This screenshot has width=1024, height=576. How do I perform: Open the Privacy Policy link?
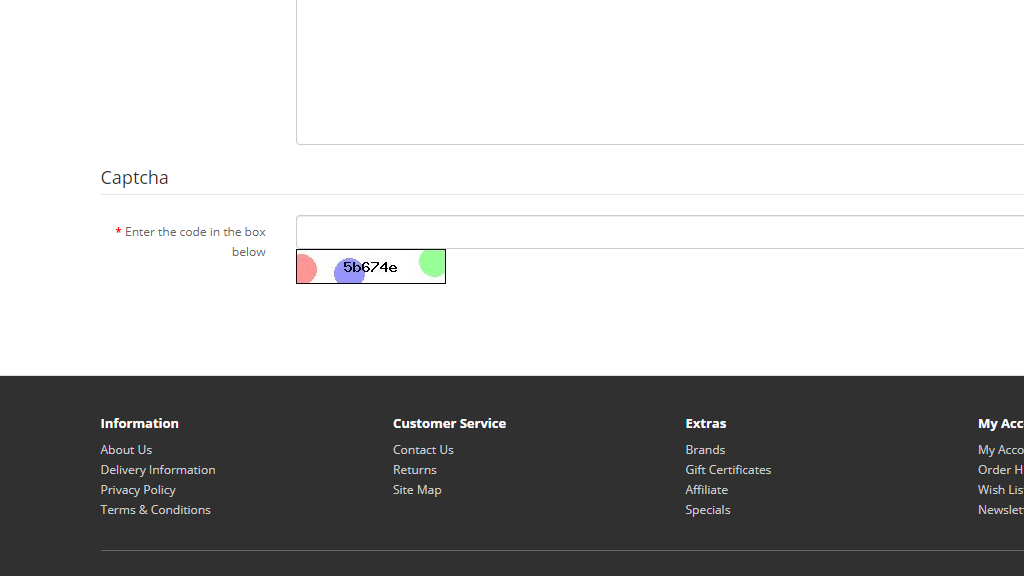coord(138,490)
